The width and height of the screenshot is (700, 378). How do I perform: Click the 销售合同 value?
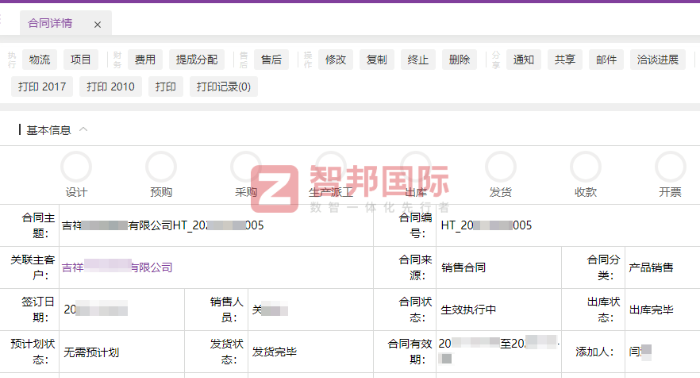pyautogui.click(x=463, y=267)
